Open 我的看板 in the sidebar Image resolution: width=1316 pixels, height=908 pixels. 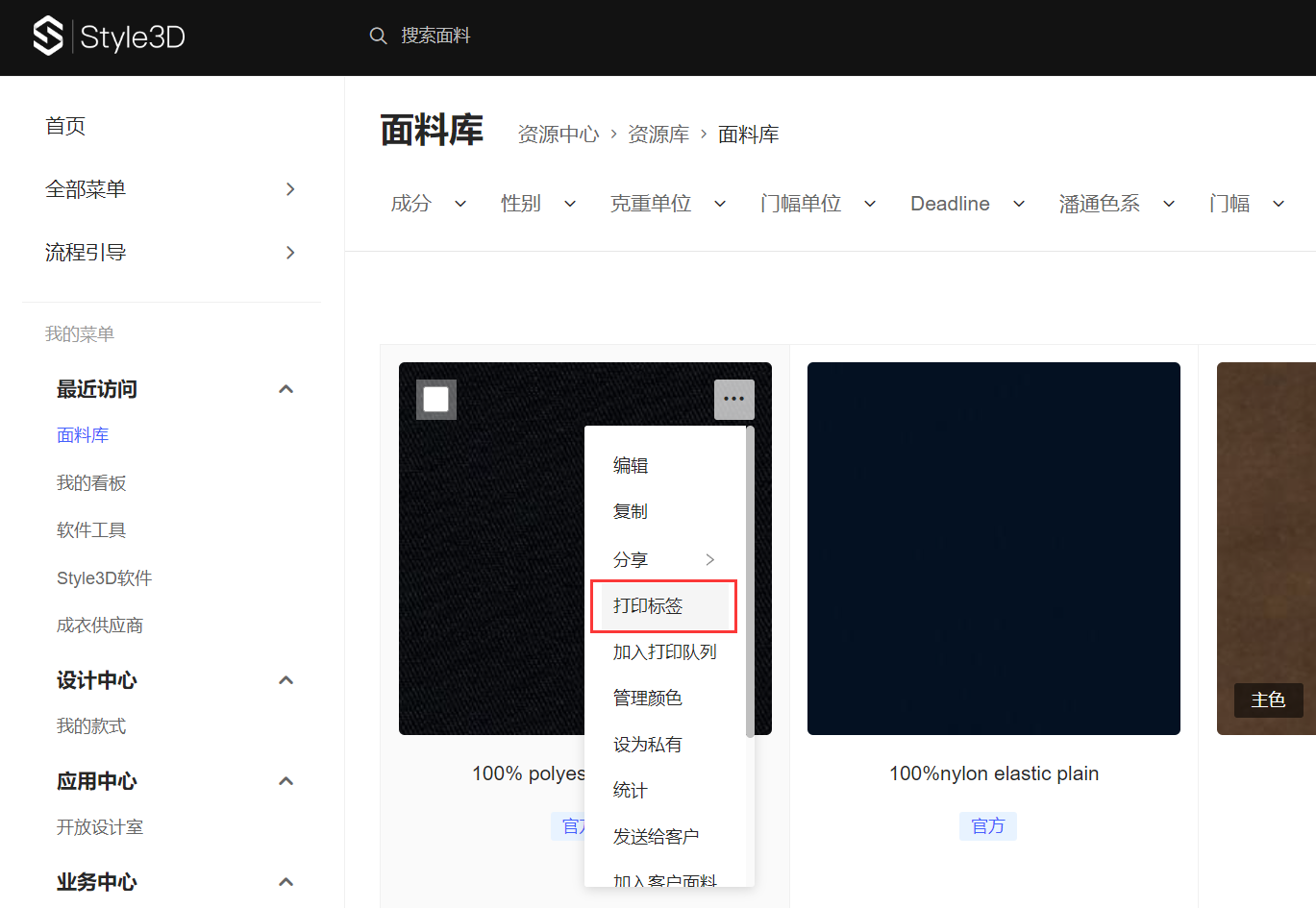91,483
